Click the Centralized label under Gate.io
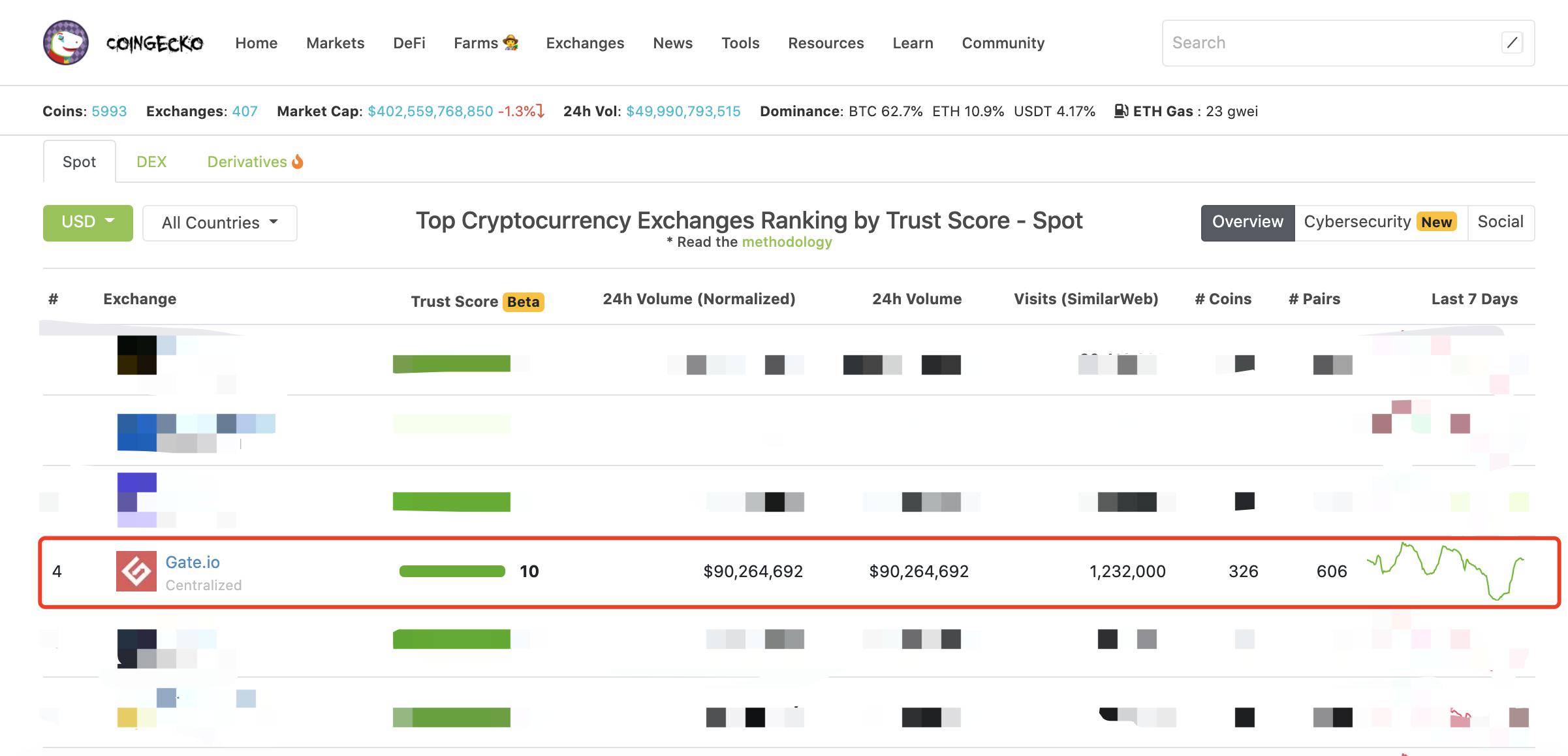The width and height of the screenshot is (1568, 756). pyautogui.click(x=204, y=585)
